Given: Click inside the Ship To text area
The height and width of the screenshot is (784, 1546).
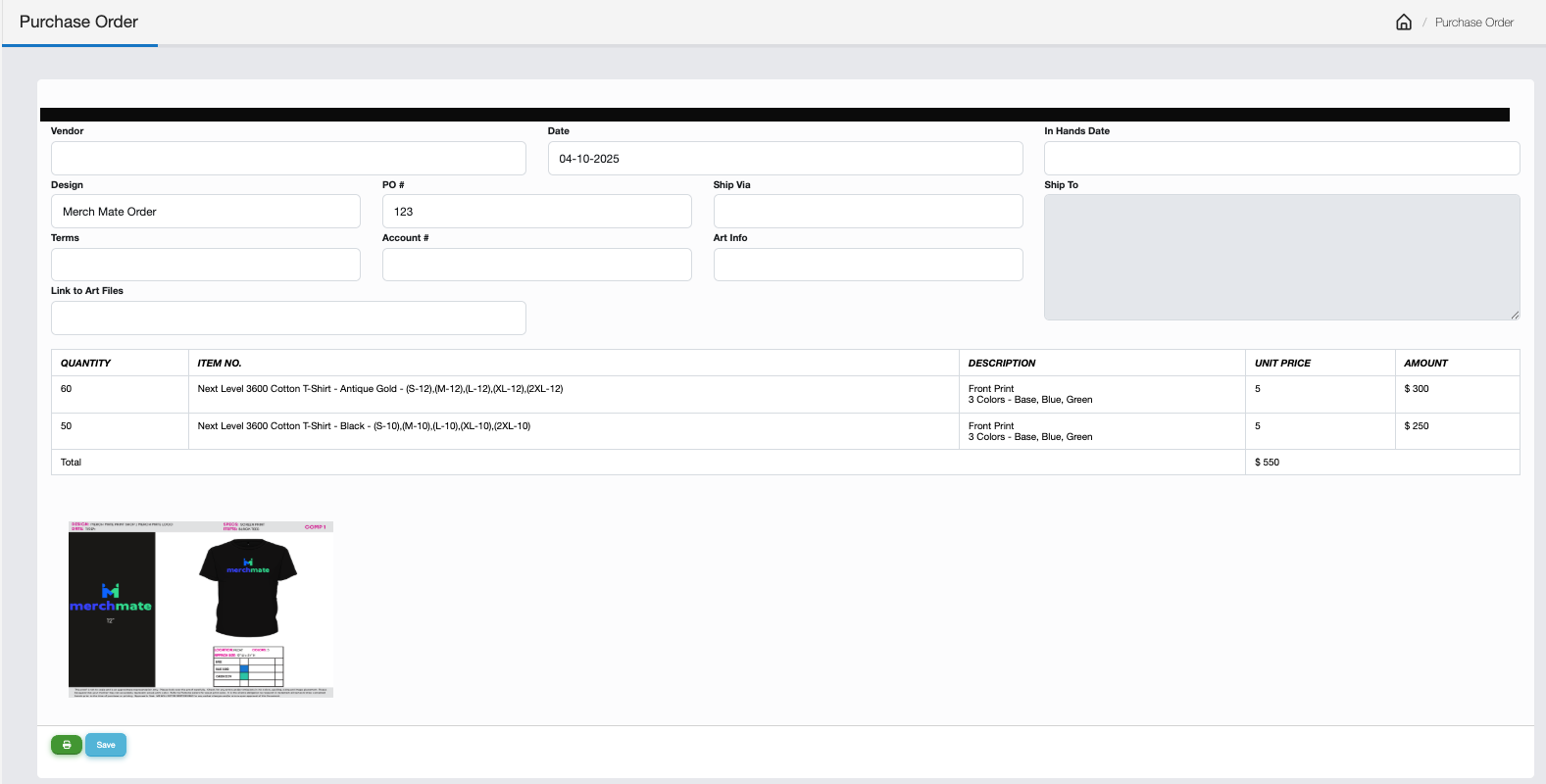Looking at the screenshot, I should pos(1281,257).
